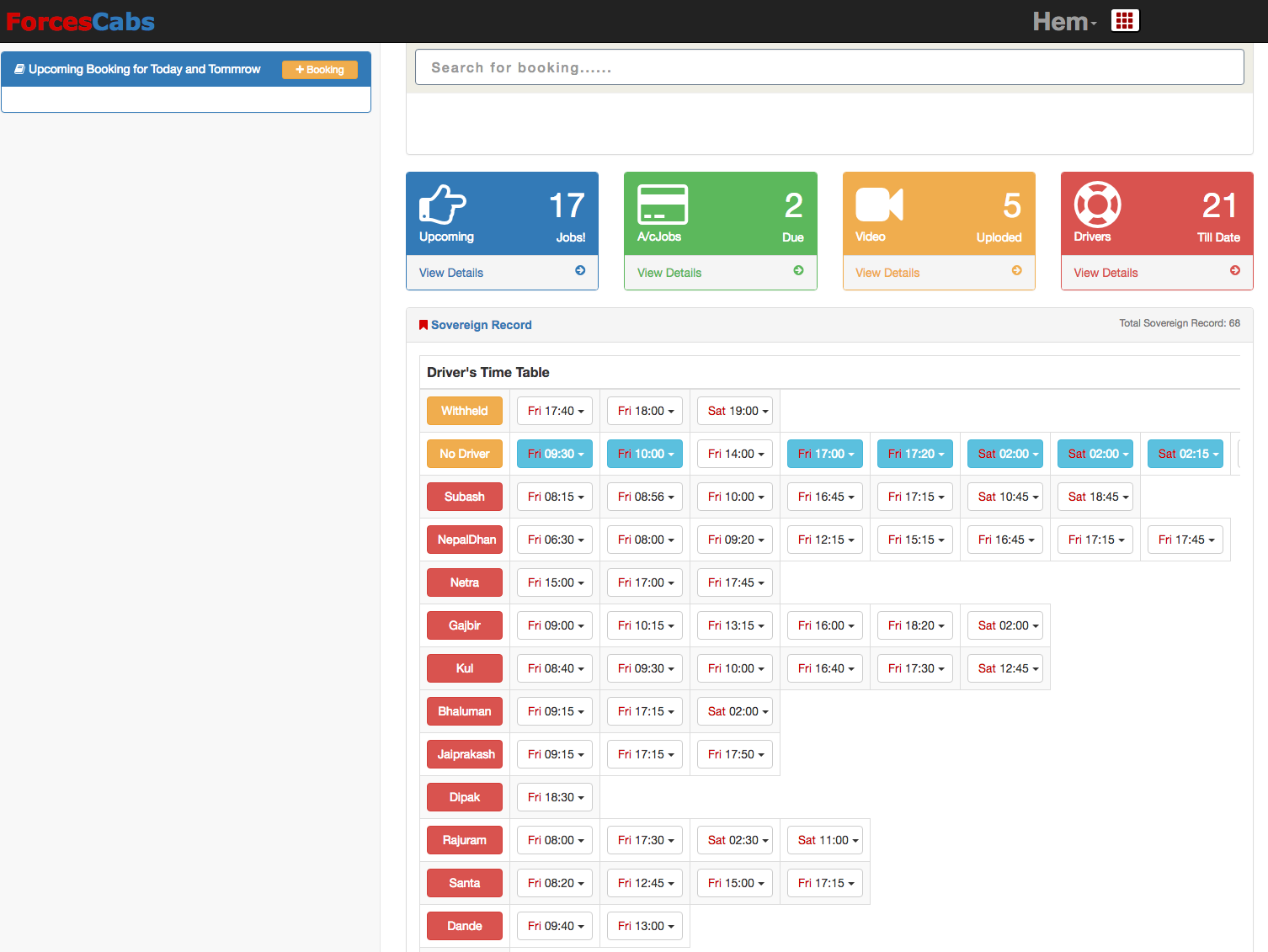Viewport: 1268px width, 952px height.
Task: Click the thumbs-up Upcoming jobs icon
Action: (442, 205)
